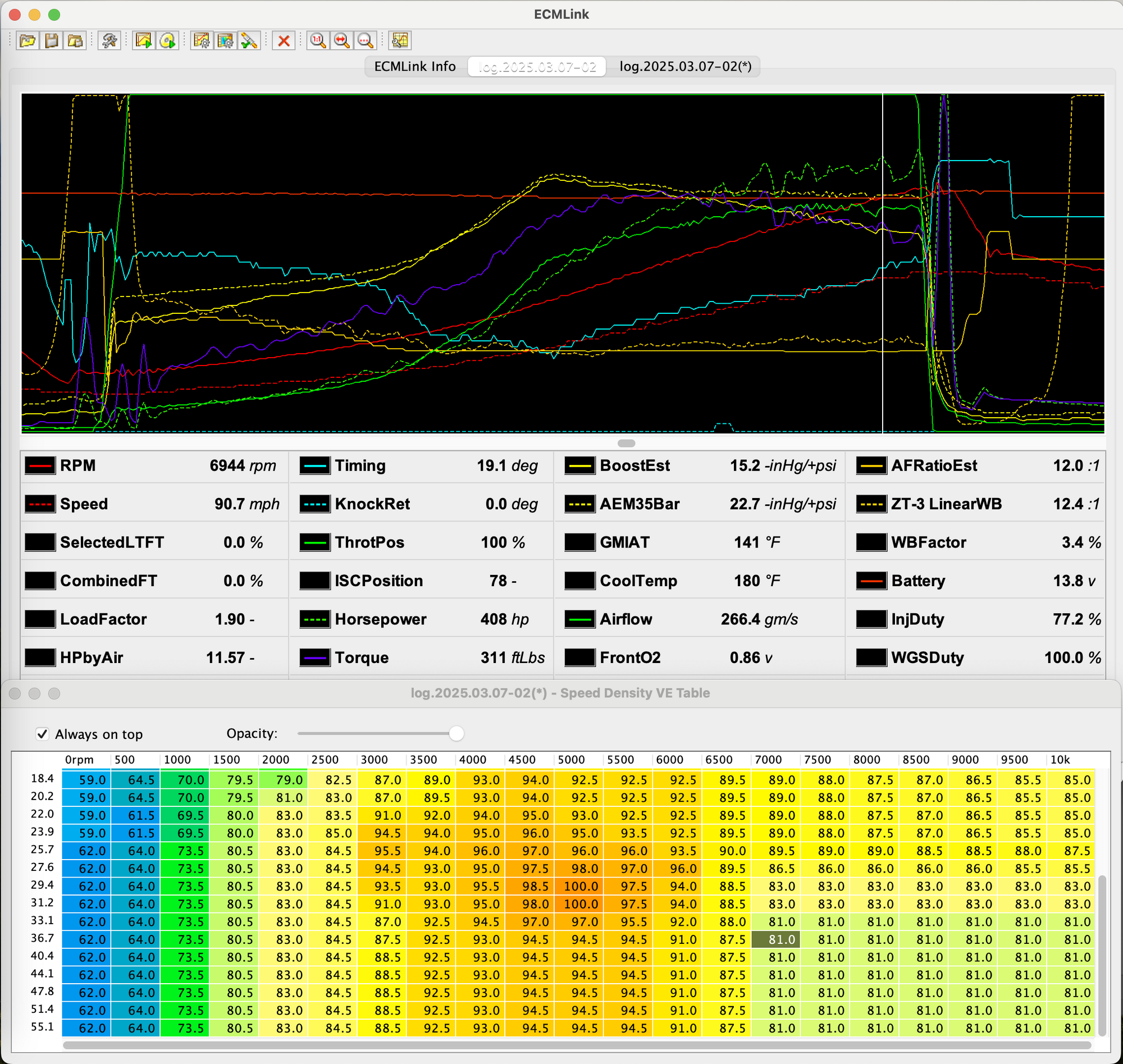The image size is (1123, 1064).
Task: Open a log file with the folder icon
Action: tap(27, 40)
